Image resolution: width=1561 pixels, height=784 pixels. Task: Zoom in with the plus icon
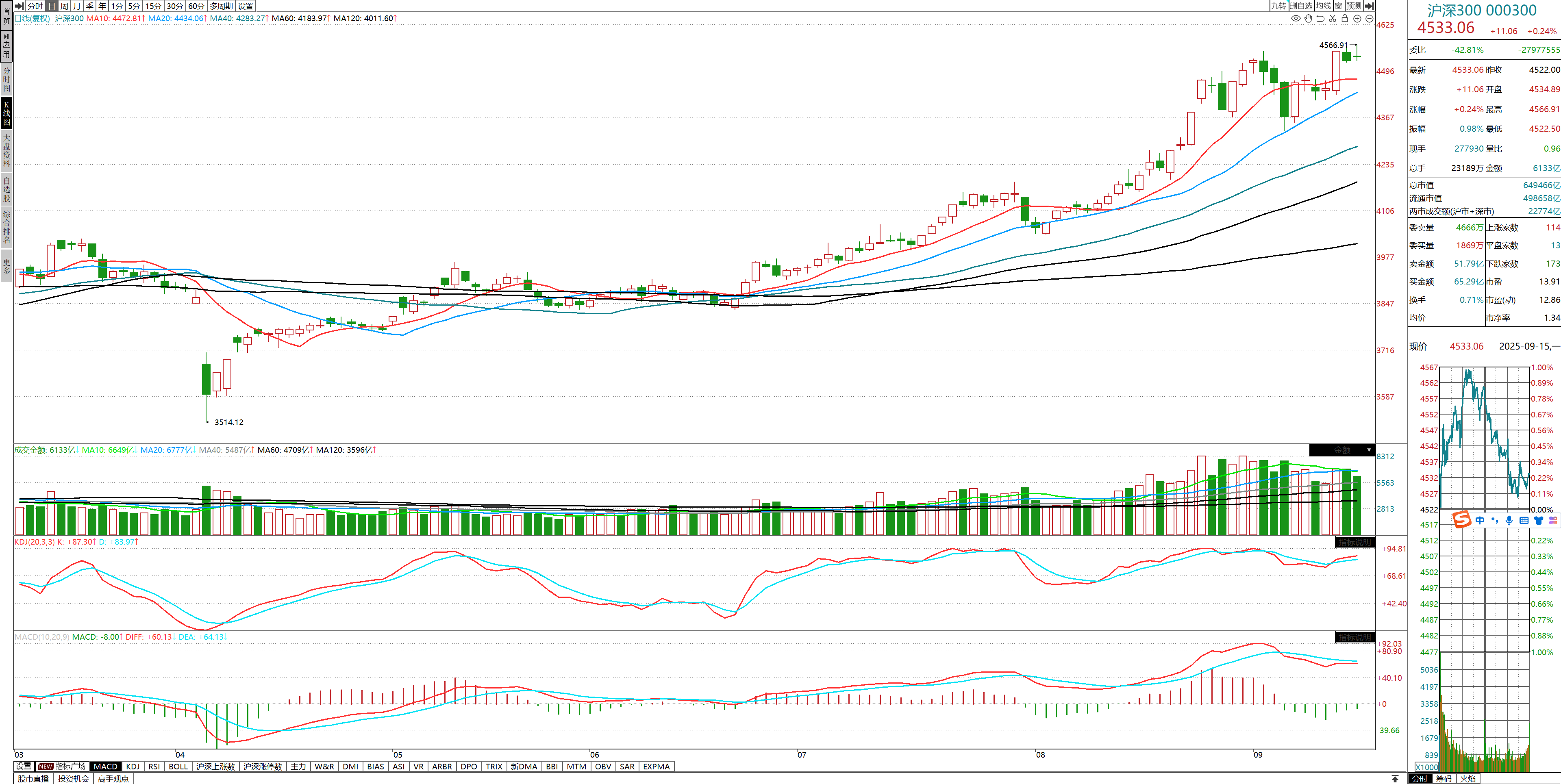[x=1357, y=19]
